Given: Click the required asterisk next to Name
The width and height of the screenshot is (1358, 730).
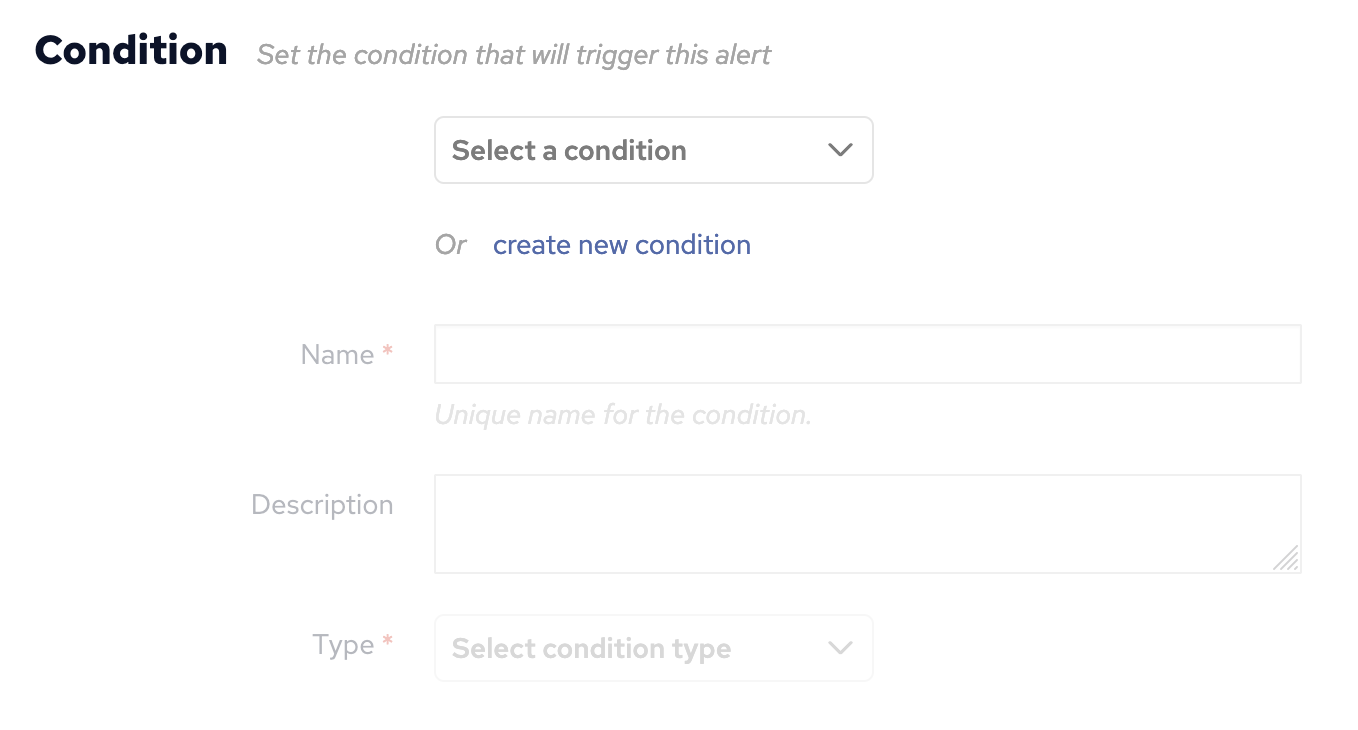Looking at the screenshot, I should (388, 353).
